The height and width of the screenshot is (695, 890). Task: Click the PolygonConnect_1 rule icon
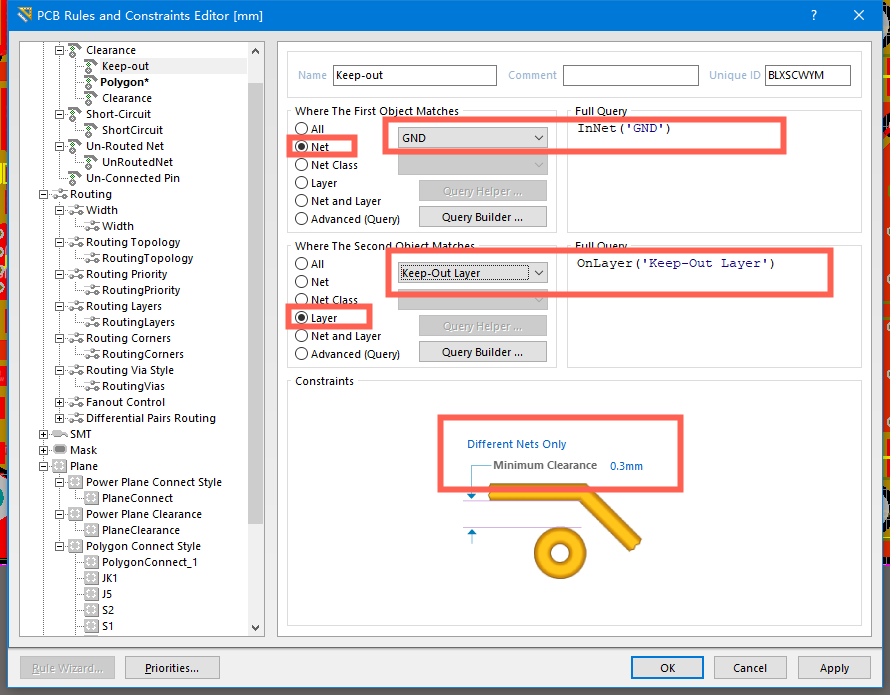pos(91,562)
